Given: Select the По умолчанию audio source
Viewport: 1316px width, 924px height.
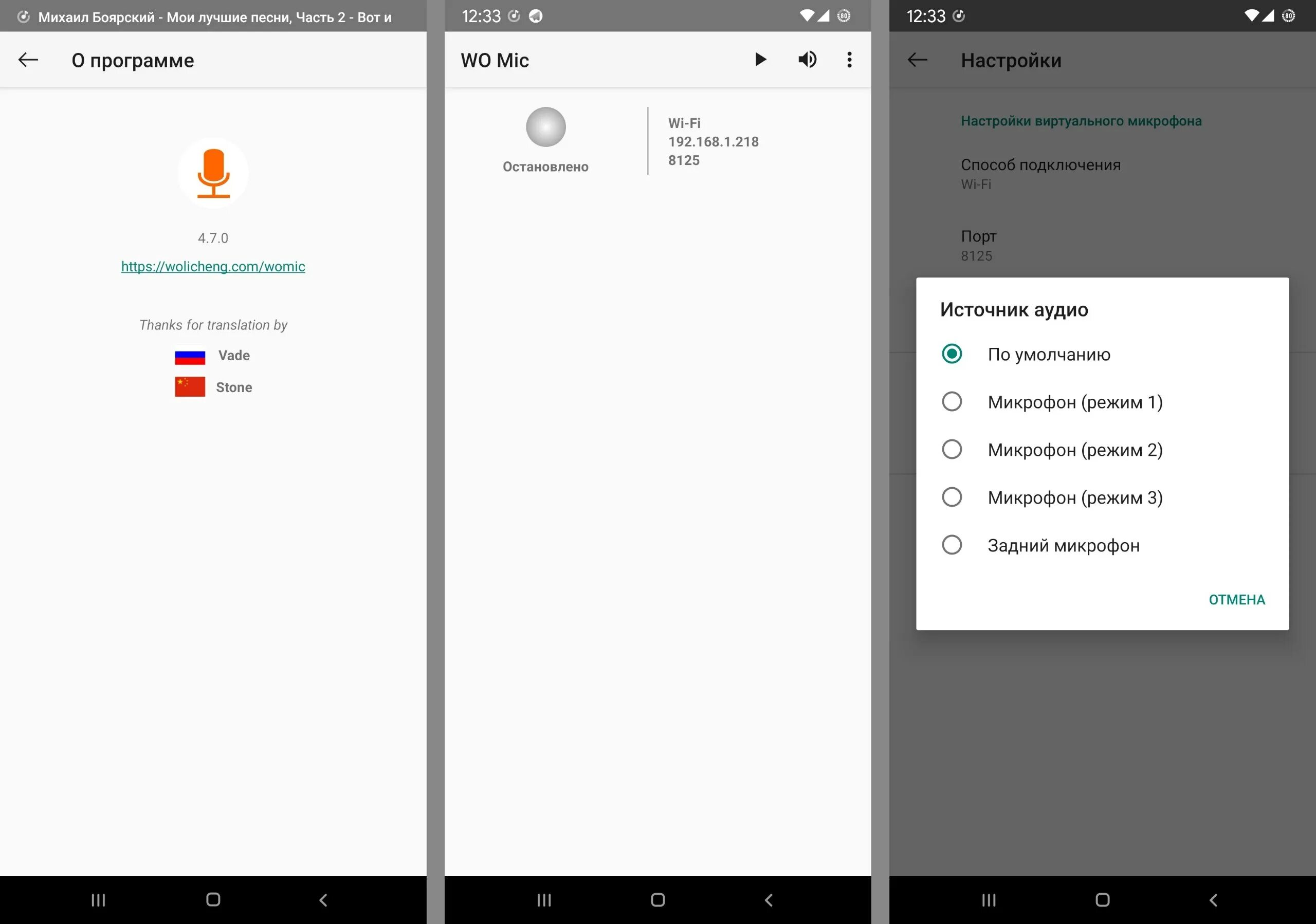Looking at the screenshot, I should [1102, 354].
